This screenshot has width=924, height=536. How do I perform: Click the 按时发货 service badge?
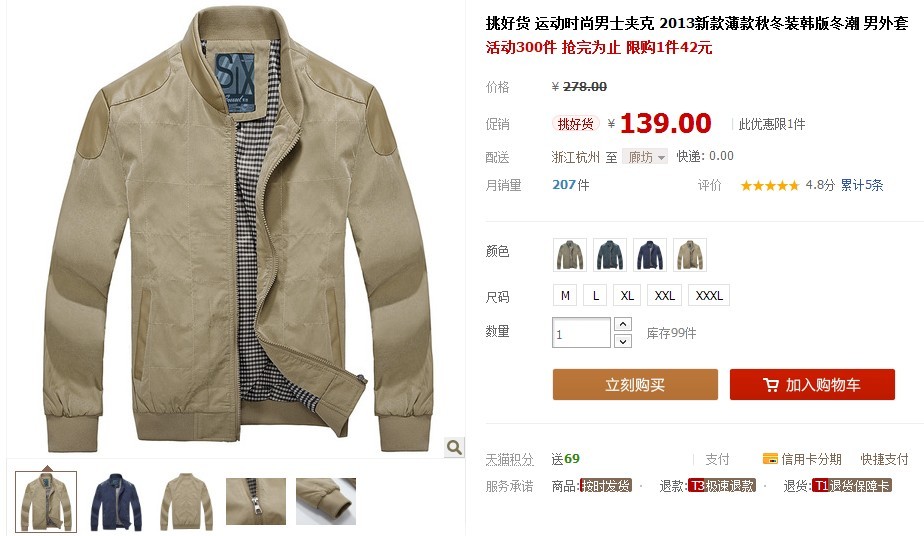(x=606, y=486)
